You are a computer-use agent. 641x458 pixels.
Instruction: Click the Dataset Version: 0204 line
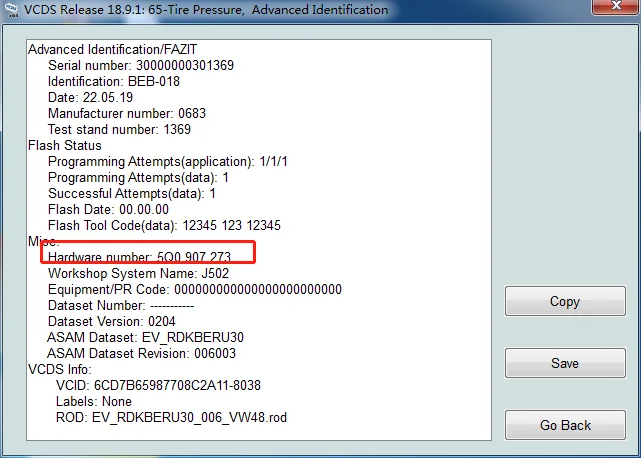[x=112, y=321]
